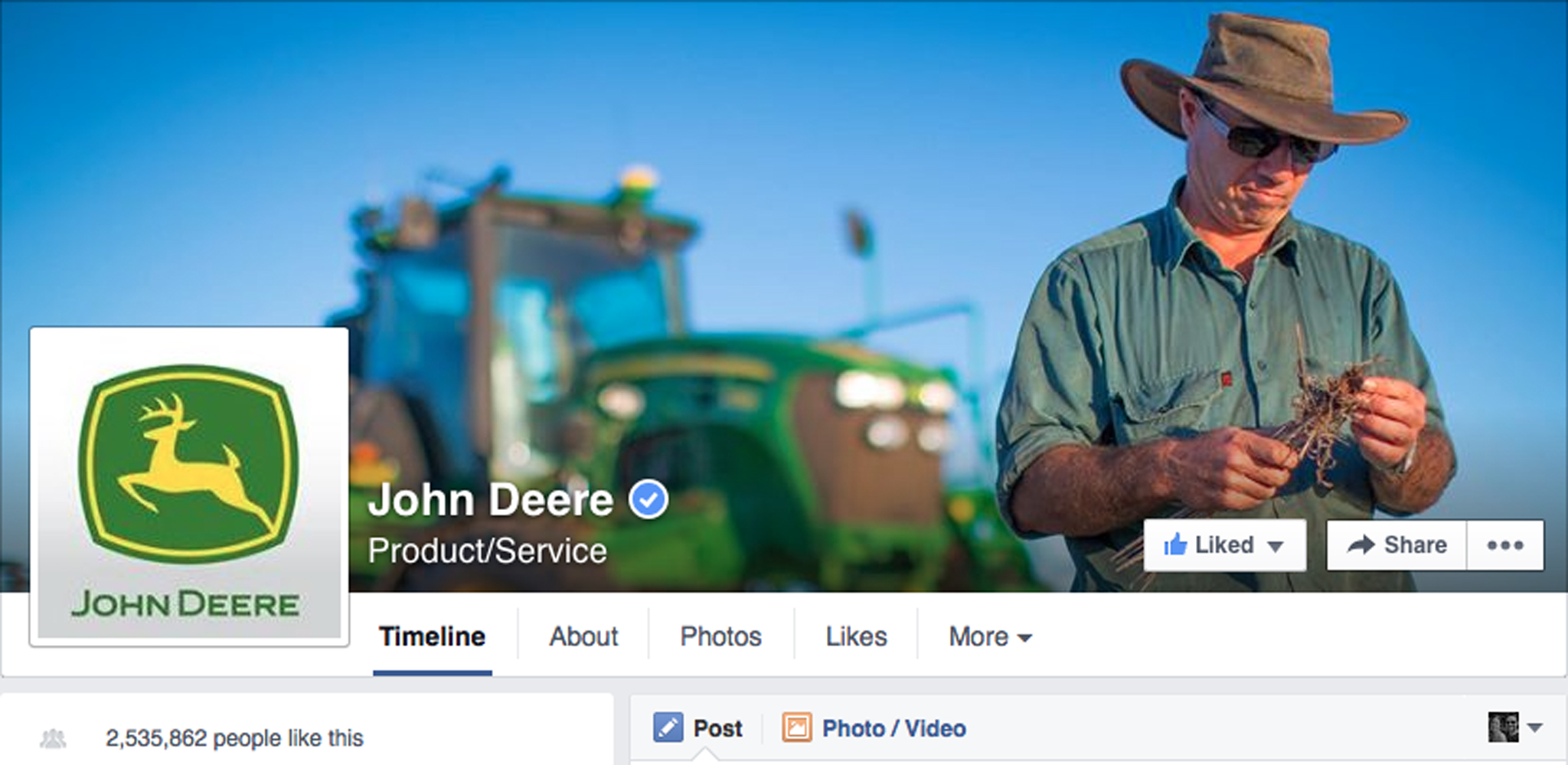This screenshot has height=765, width=1568.
Task: Open the John Deere logo profile picture
Action: pyautogui.click(x=189, y=485)
